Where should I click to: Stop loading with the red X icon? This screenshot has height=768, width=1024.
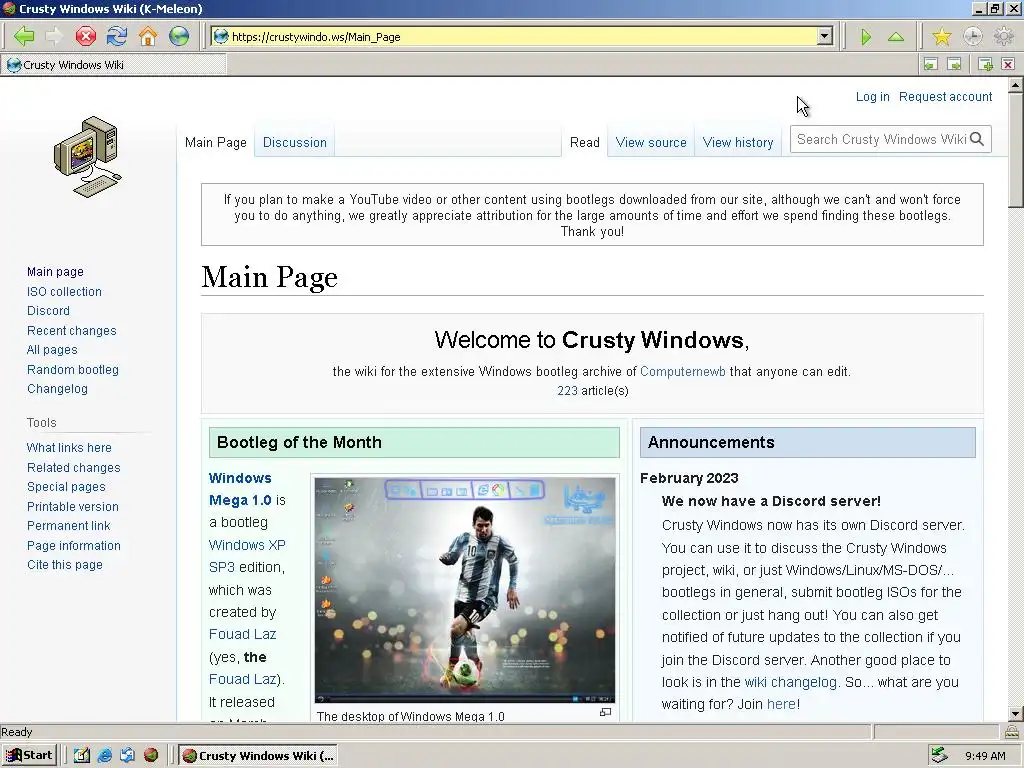[86, 37]
